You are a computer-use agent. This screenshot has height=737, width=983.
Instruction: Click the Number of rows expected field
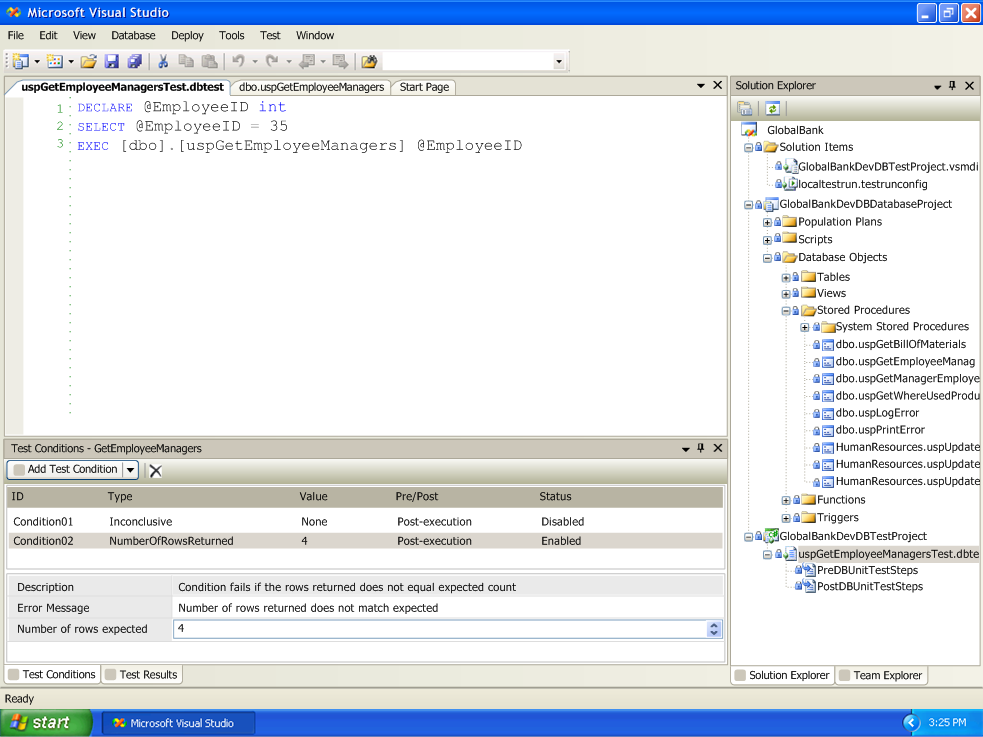pyautogui.click(x=439, y=629)
